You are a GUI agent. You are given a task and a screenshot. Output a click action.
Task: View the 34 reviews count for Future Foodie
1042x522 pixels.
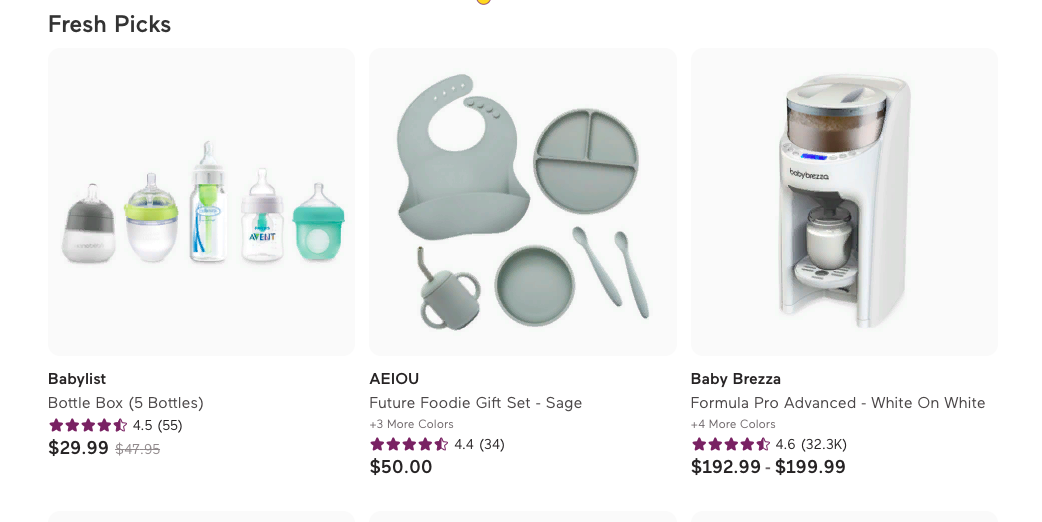(x=492, y=444)
